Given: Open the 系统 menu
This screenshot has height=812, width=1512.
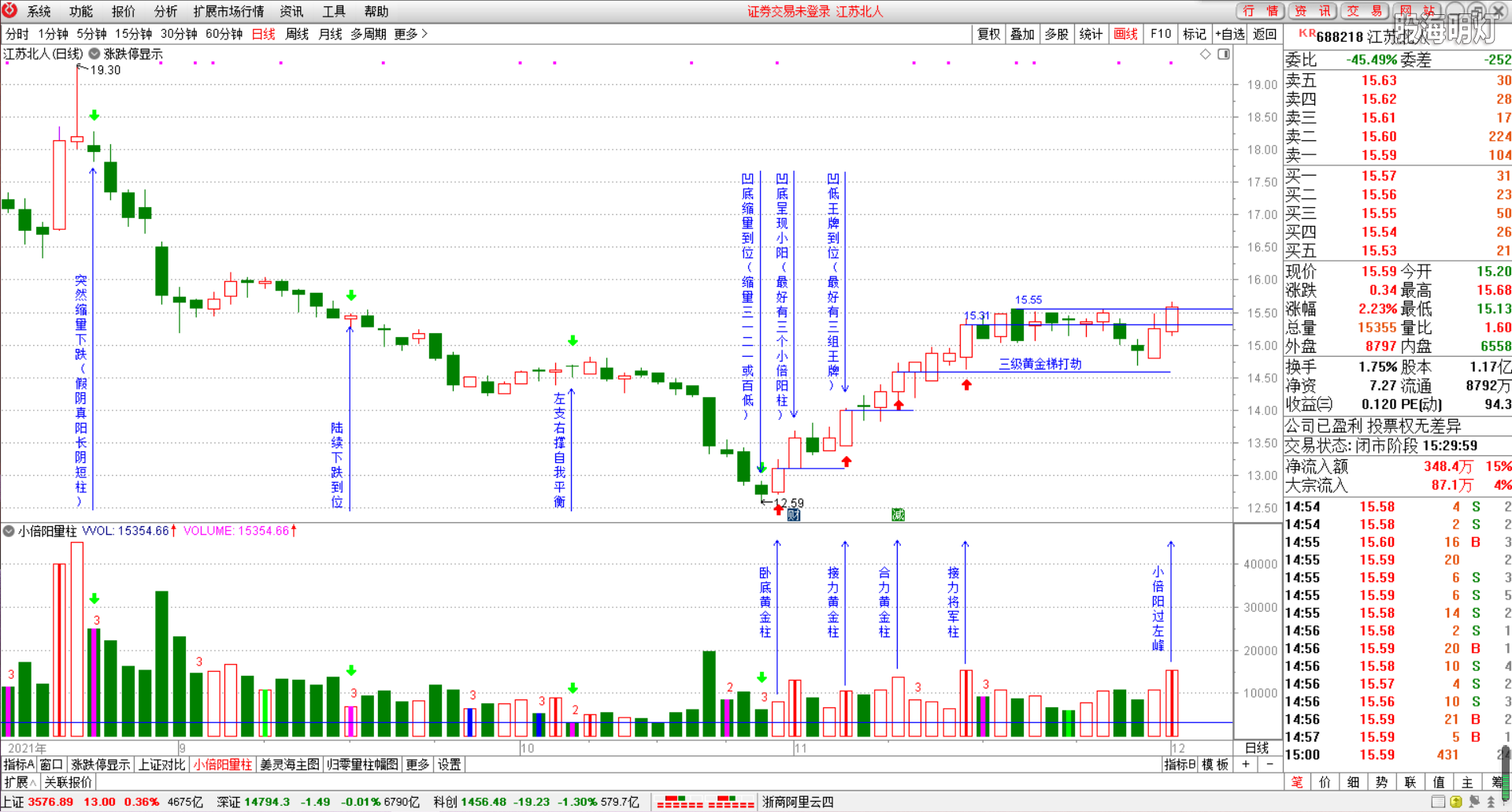Looking at the screenshot, I should pos(39,11).
